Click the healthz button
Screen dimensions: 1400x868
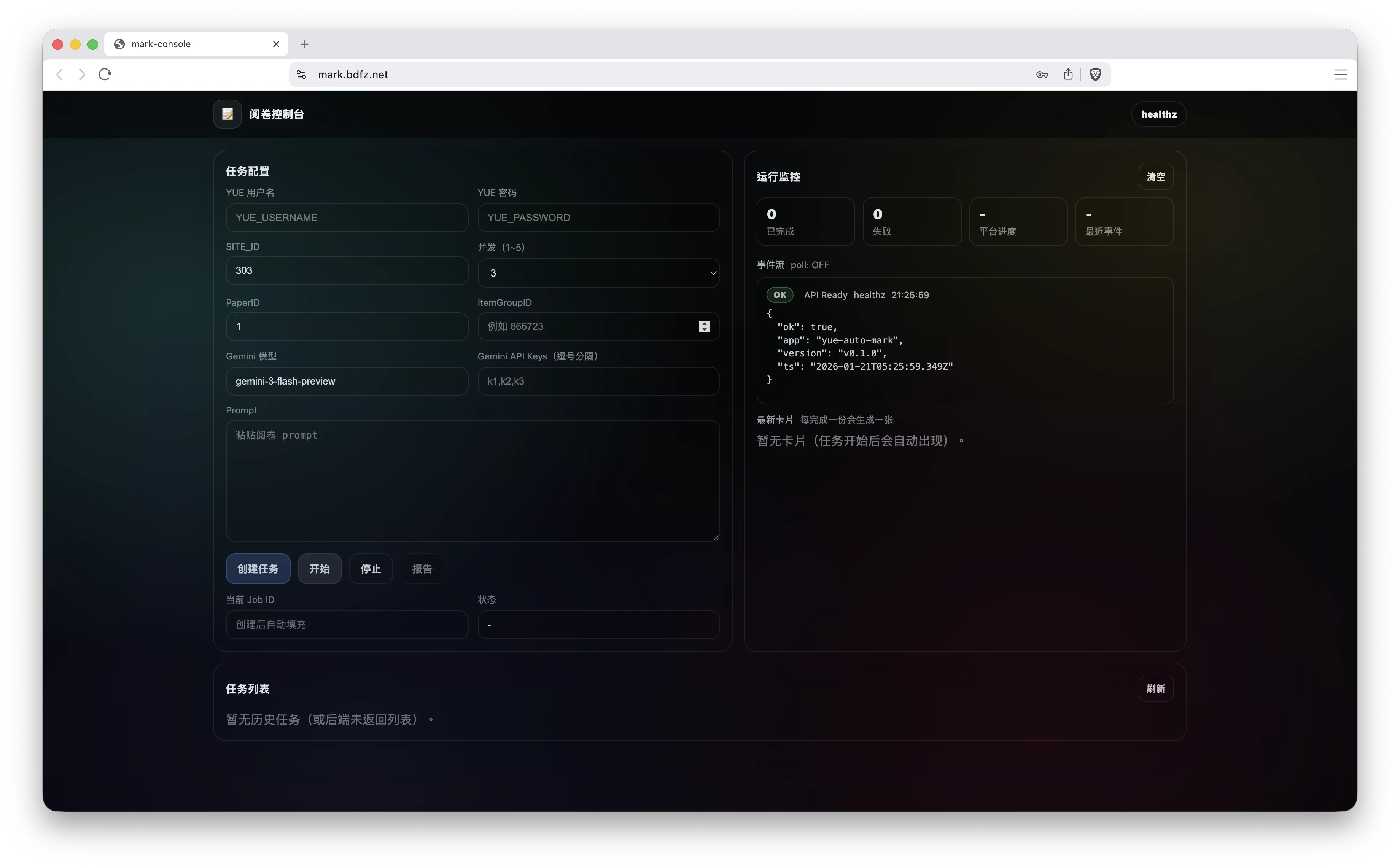[x=1158, y=114]
